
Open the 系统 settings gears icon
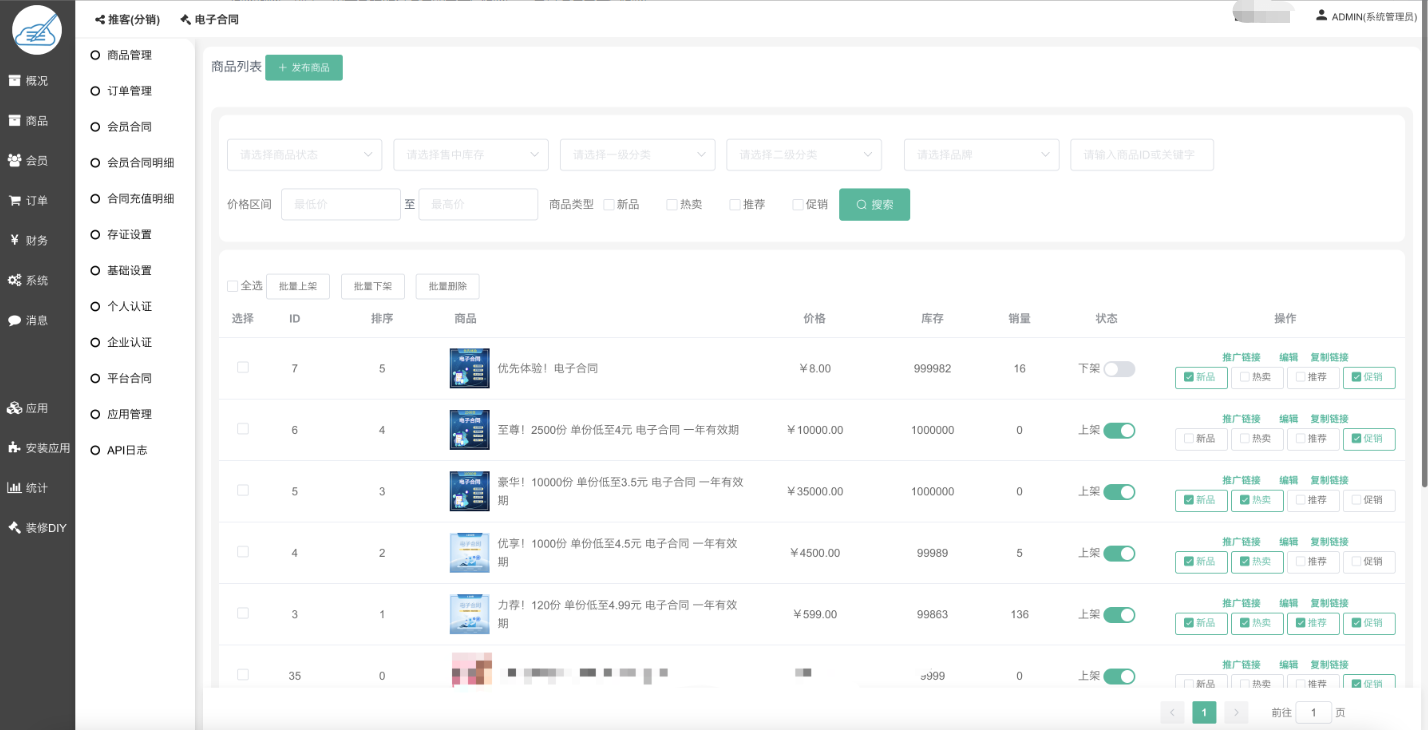(15, 280)
